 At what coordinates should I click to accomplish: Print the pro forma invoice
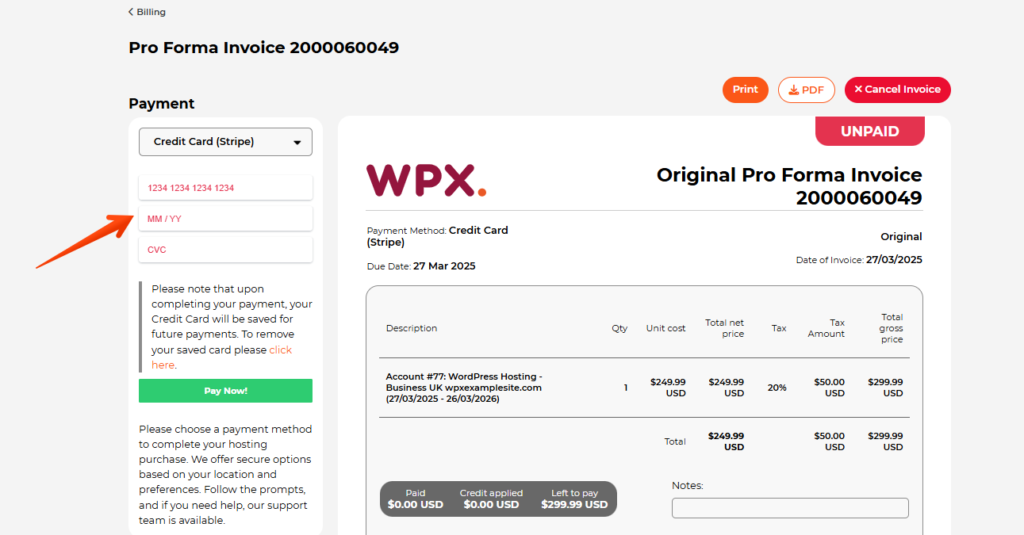tap(745, 89)
